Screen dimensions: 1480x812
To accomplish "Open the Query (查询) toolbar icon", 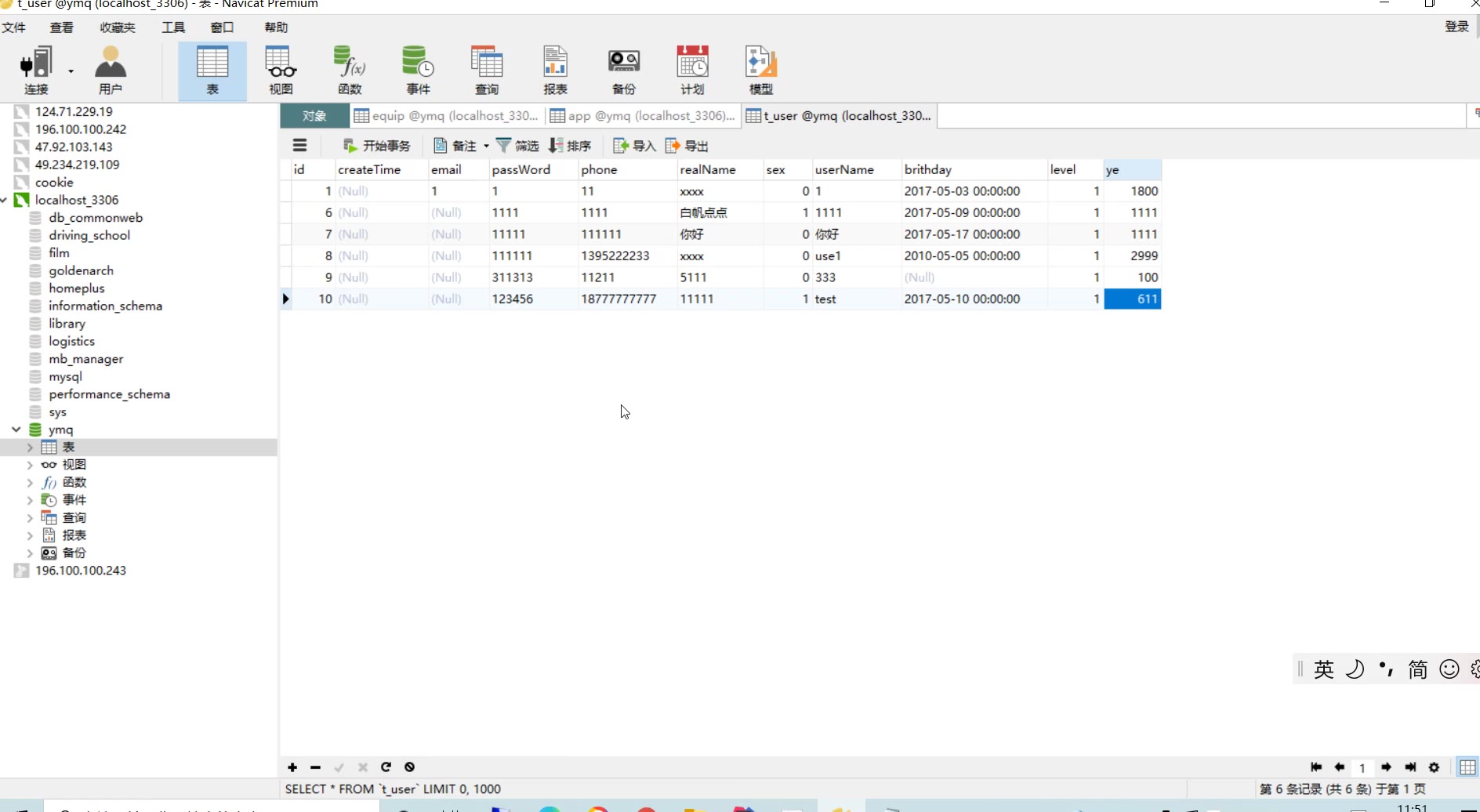I will point(486,71).
